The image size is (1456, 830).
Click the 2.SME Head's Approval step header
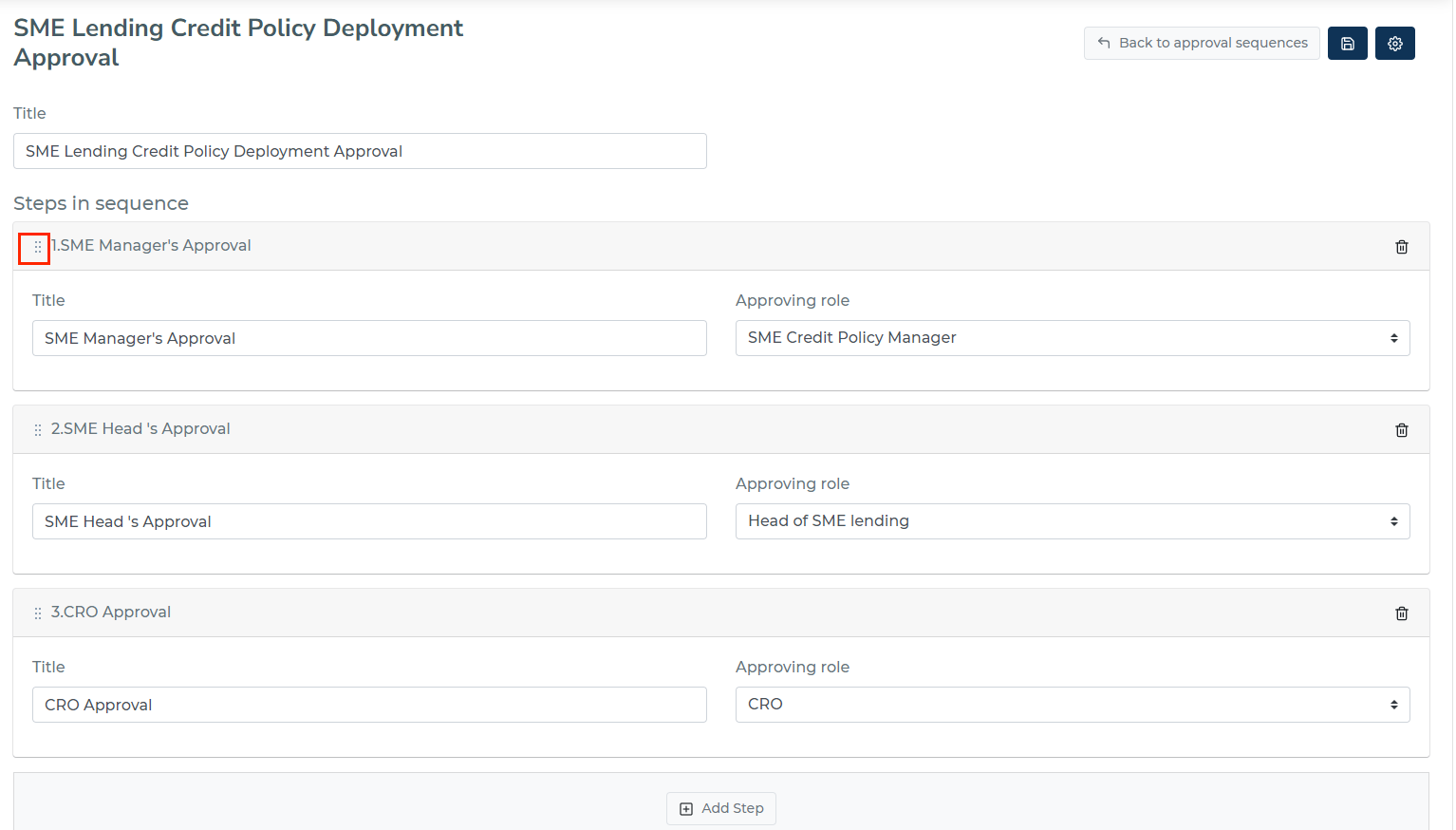coord(721,429)
